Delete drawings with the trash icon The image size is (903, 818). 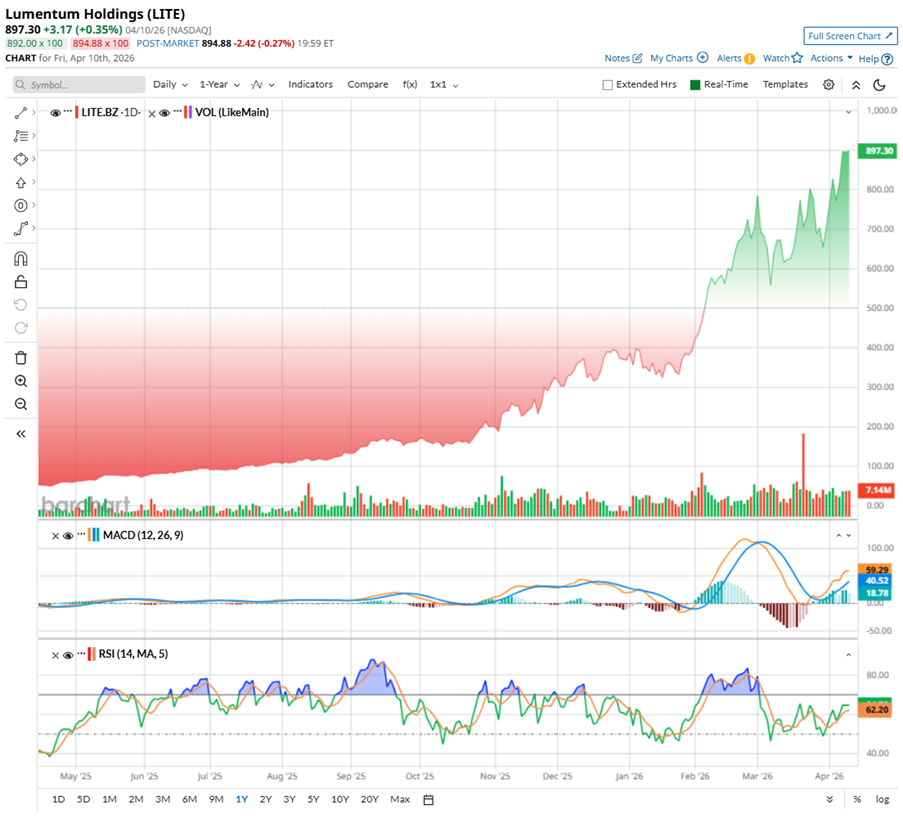pyautogui.click(x=21, y=358)
